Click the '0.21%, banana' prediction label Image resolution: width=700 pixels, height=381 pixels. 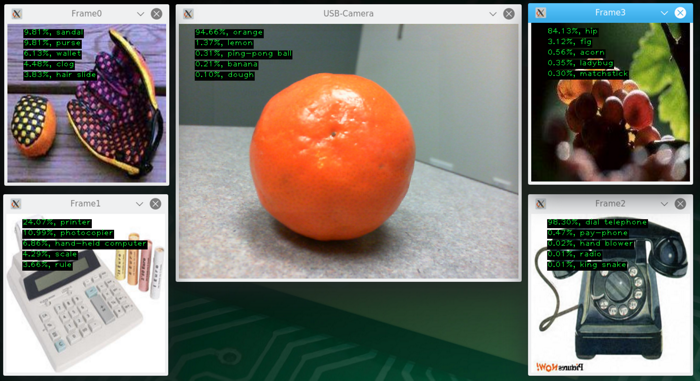click(x=226, y=65)
